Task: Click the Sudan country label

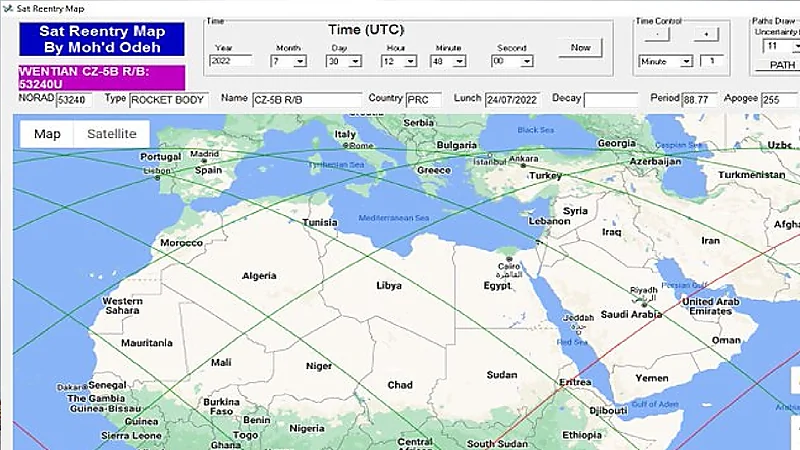Action: pos(502,375)
